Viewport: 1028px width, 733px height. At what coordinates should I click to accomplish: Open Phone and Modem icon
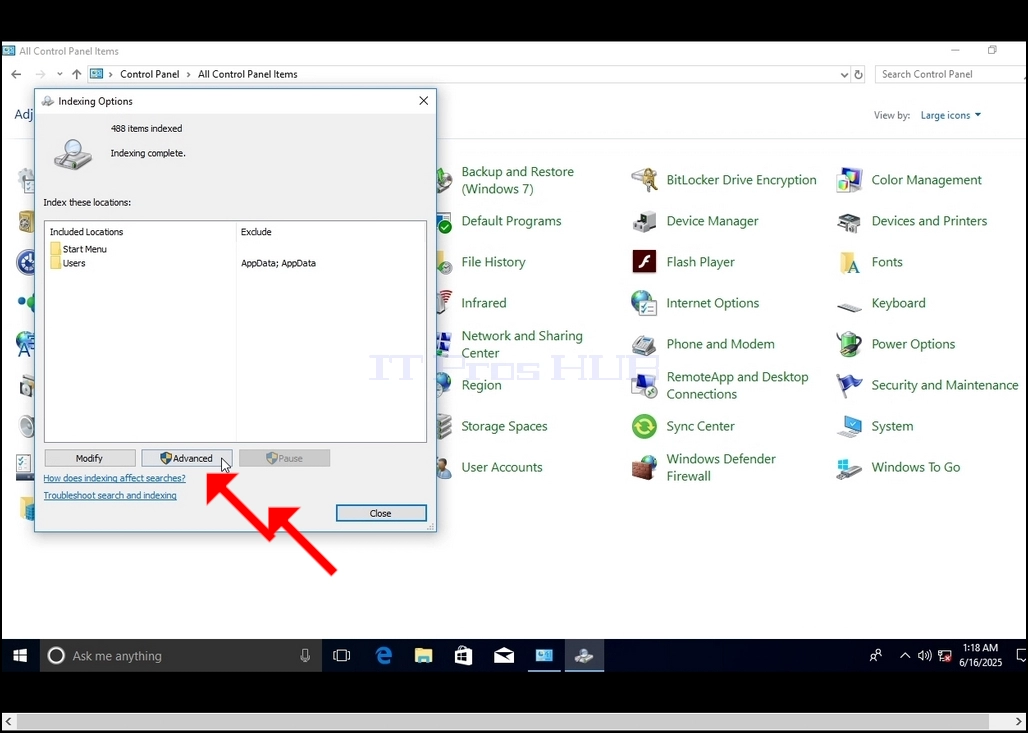tap(644, 344)
